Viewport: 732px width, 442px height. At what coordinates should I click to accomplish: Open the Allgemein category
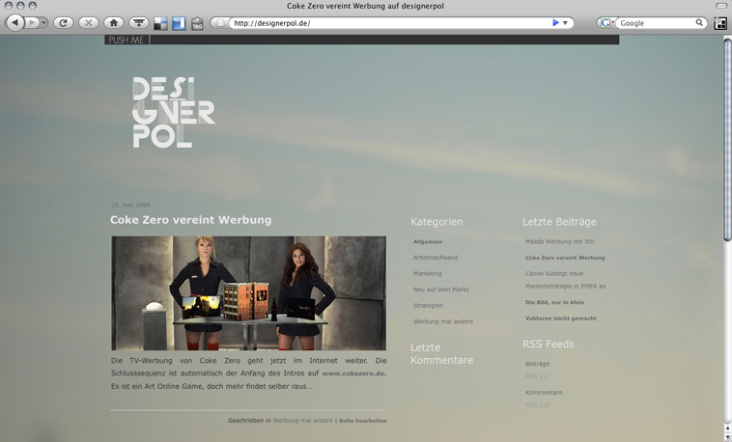click(x=427, y=242)
